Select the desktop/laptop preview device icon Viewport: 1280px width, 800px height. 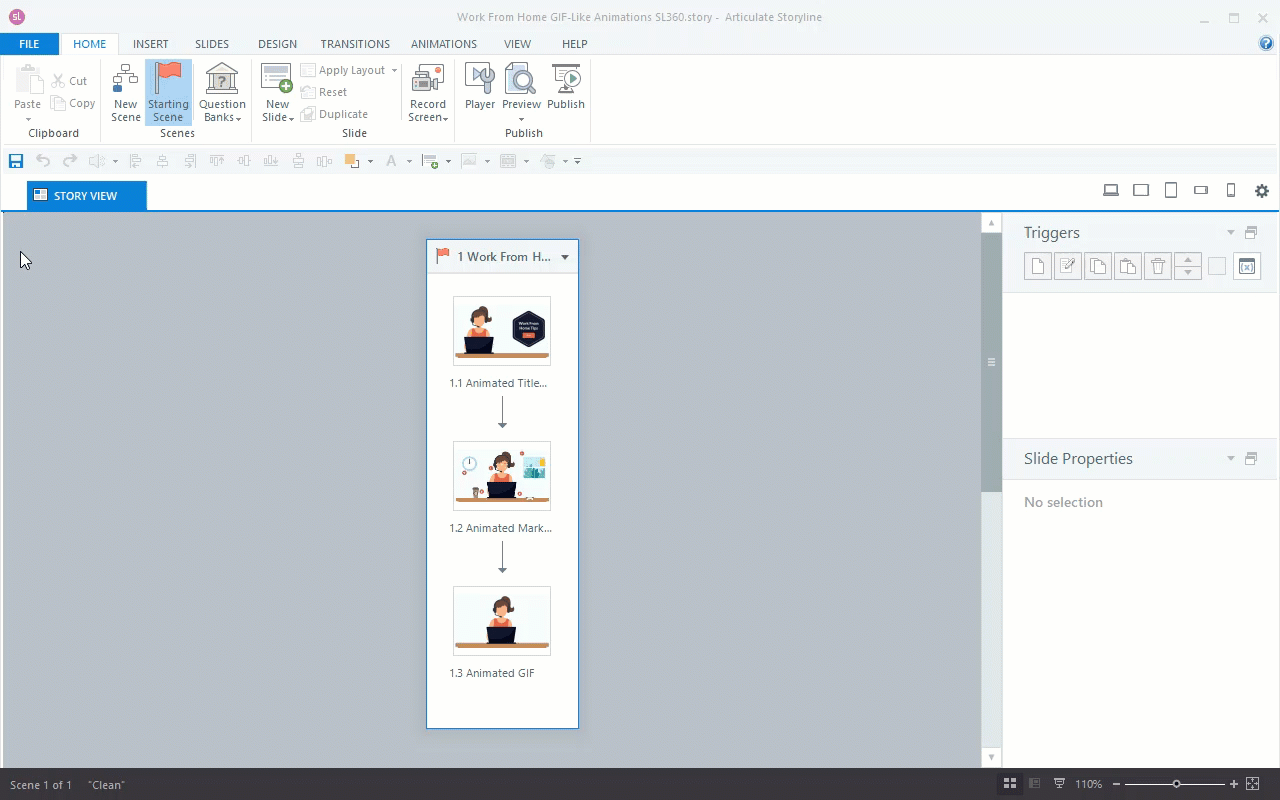coord(1111,191)
